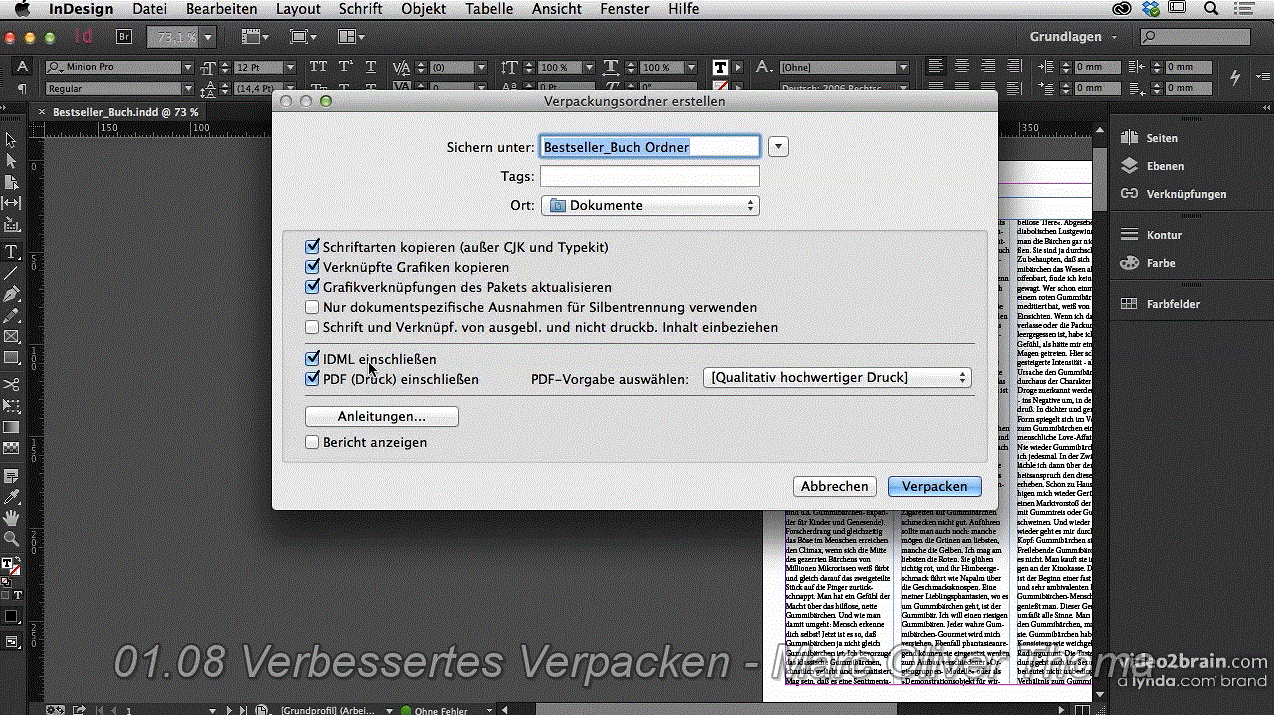Select the Rectangle Frame tool

click(12, 336)
